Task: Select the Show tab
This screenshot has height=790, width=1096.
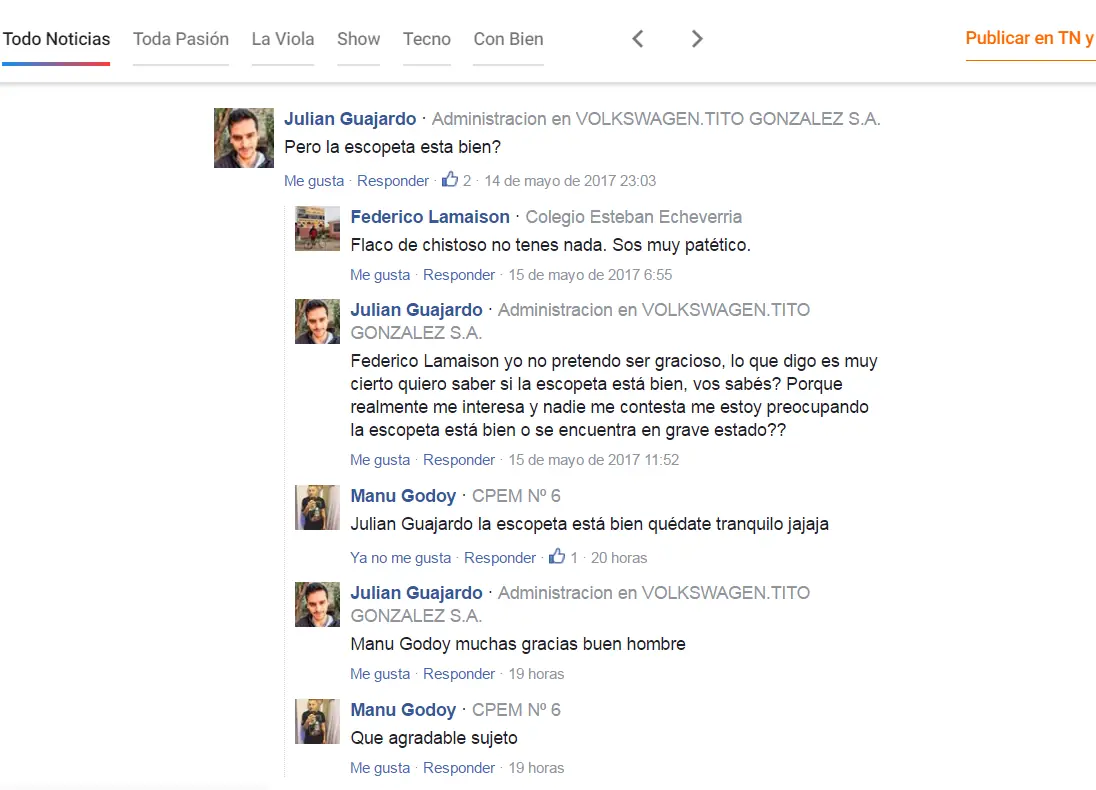Action: tap(359, 39)
